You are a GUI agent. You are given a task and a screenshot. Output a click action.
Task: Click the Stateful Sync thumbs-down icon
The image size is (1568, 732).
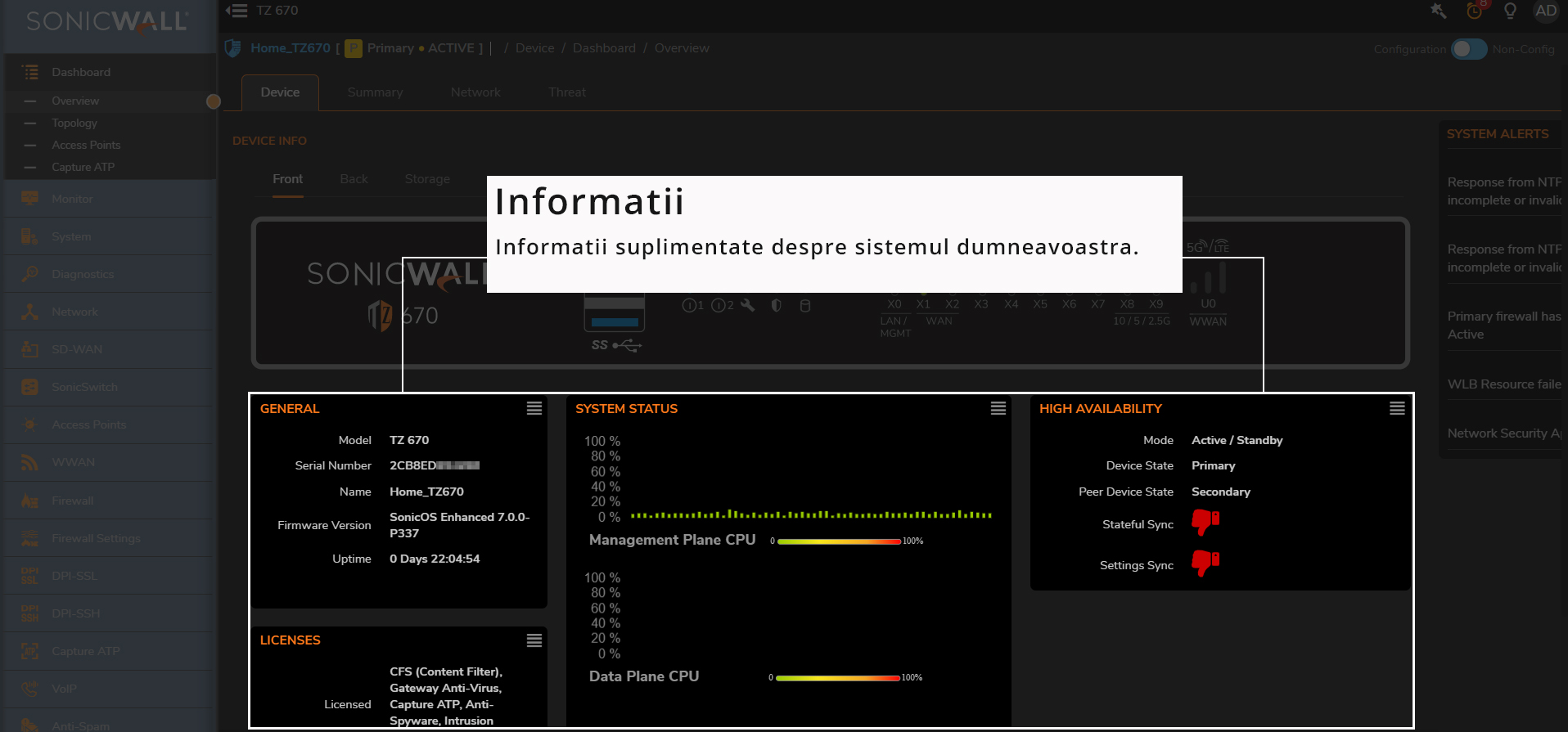coord(1205,522)
